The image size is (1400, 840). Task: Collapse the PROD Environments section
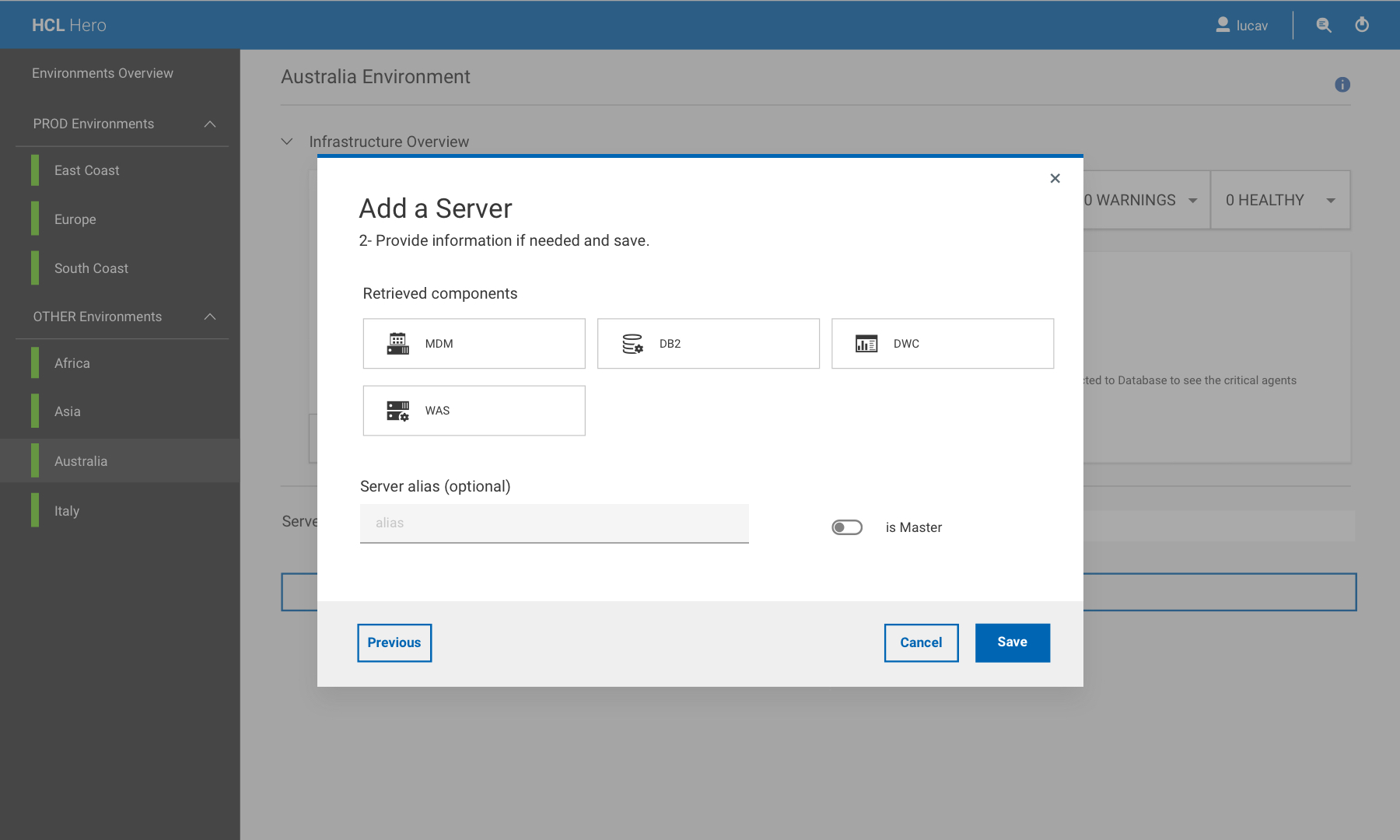pyautogui.click(x=210, y=124)
